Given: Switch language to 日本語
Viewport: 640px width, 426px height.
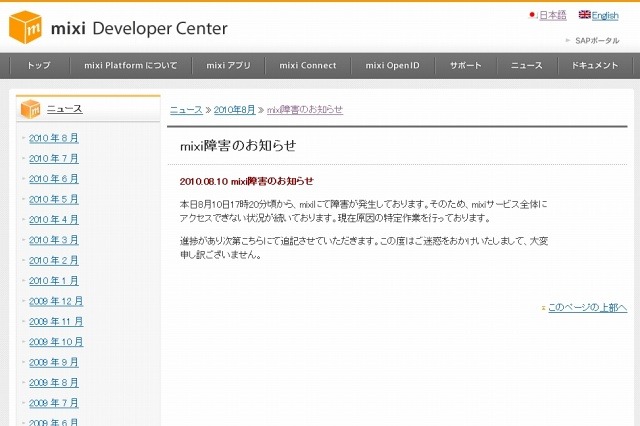Looking at the screenshot, I should [x=553, y=16].
